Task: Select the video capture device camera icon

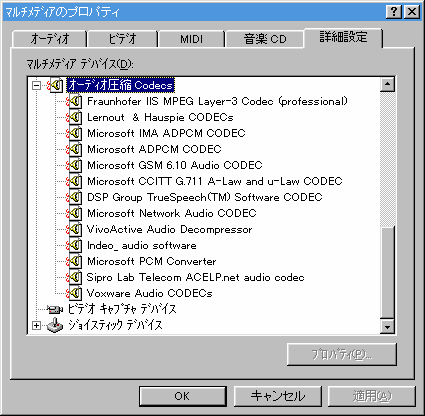Action: 55,310
